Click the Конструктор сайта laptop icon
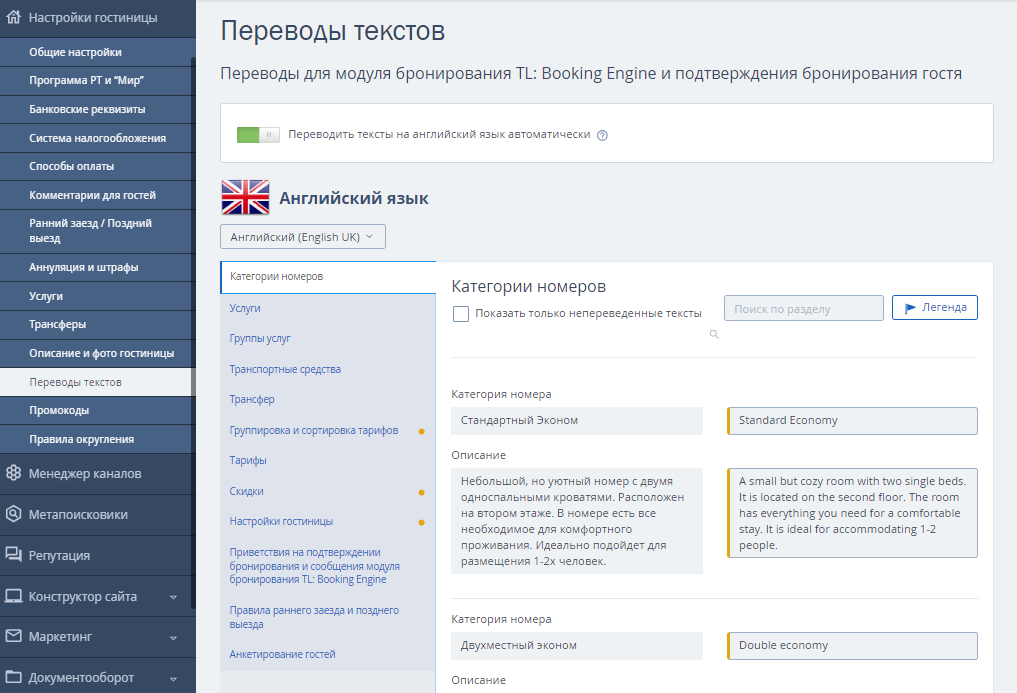Viewport: 1017px width, 693px height. tap(13, 596)
